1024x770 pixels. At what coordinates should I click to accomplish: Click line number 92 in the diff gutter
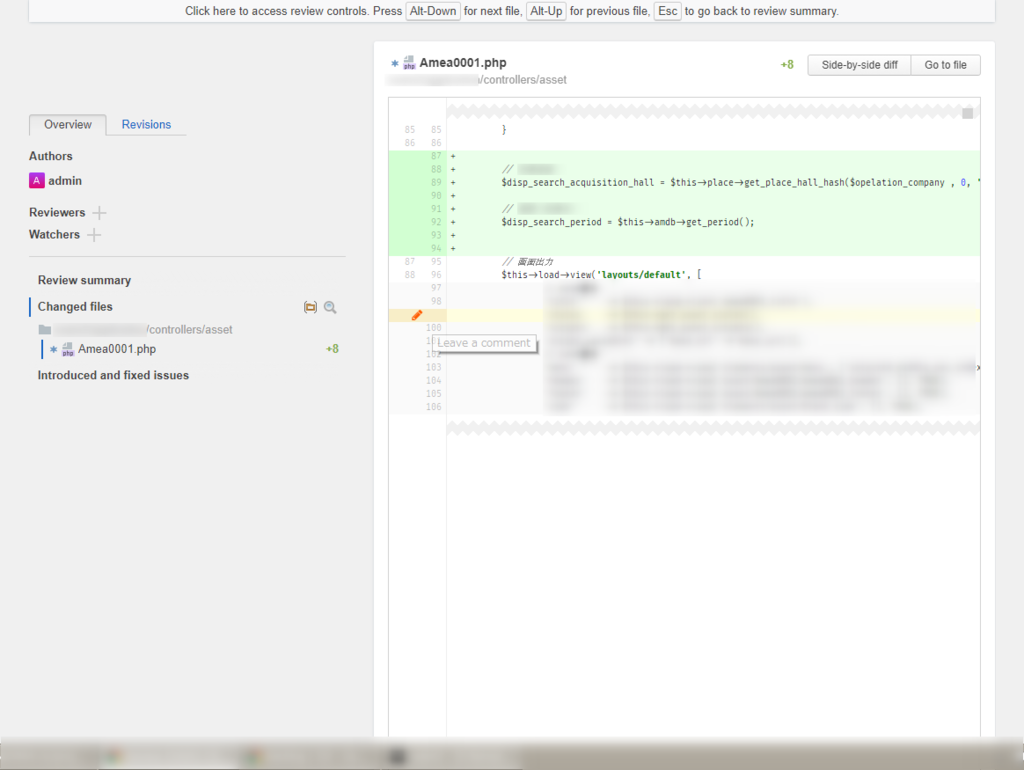[x=436, y=222]
